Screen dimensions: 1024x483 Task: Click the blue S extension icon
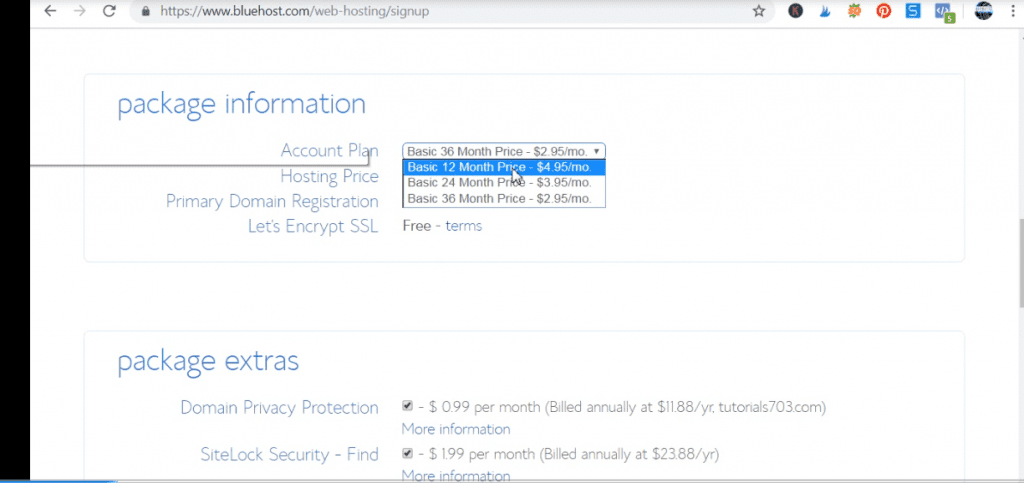[x=913, y=11]
